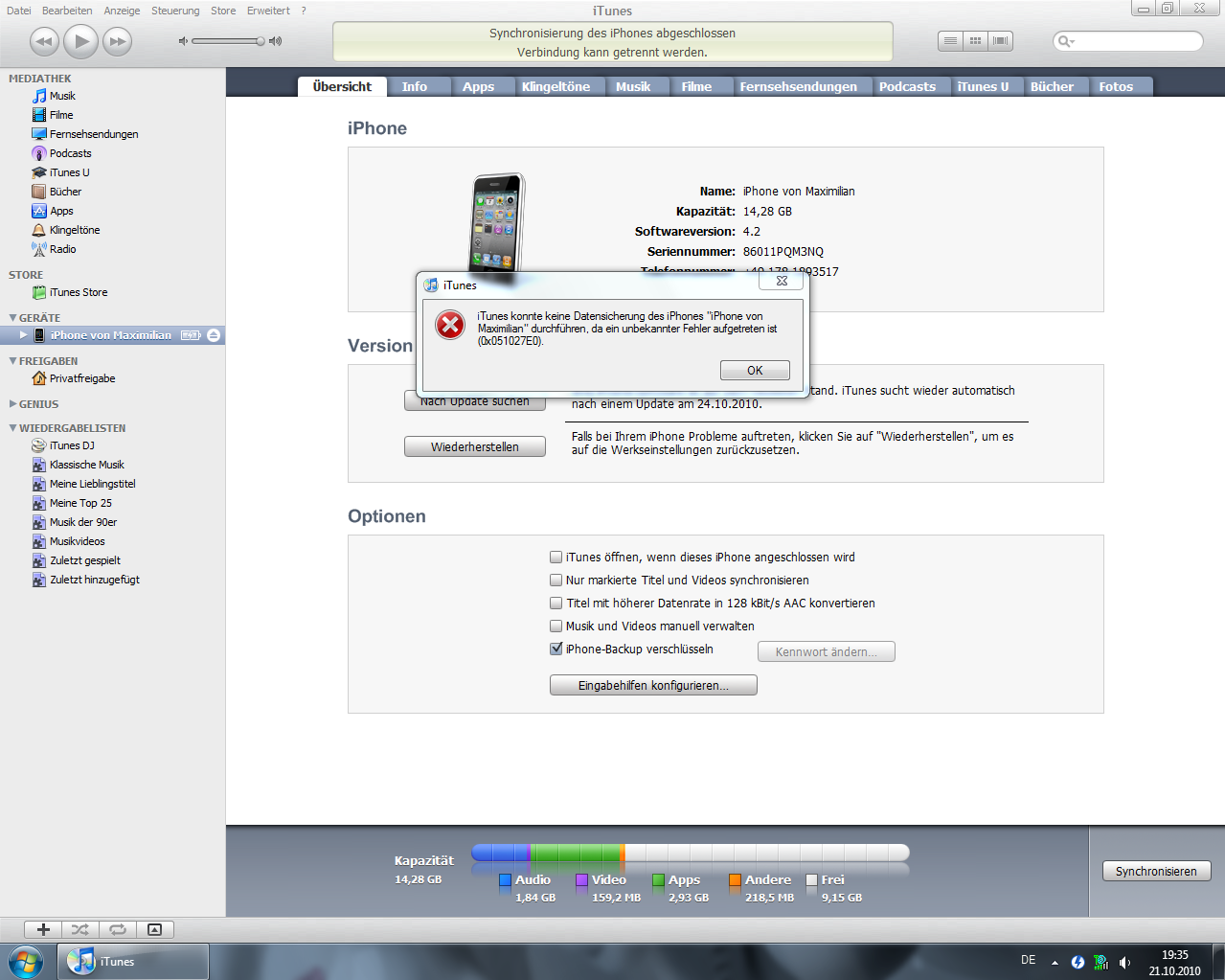The image size is (1225, 980).
Task: Click the Synchronisieren button
Action: click(1156, 872)
